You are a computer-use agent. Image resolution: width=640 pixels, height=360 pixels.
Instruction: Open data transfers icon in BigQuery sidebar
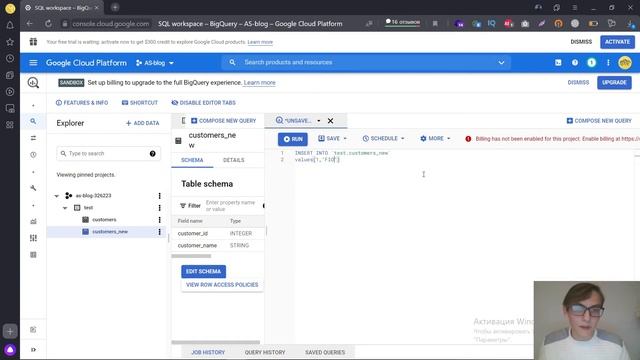33,138
